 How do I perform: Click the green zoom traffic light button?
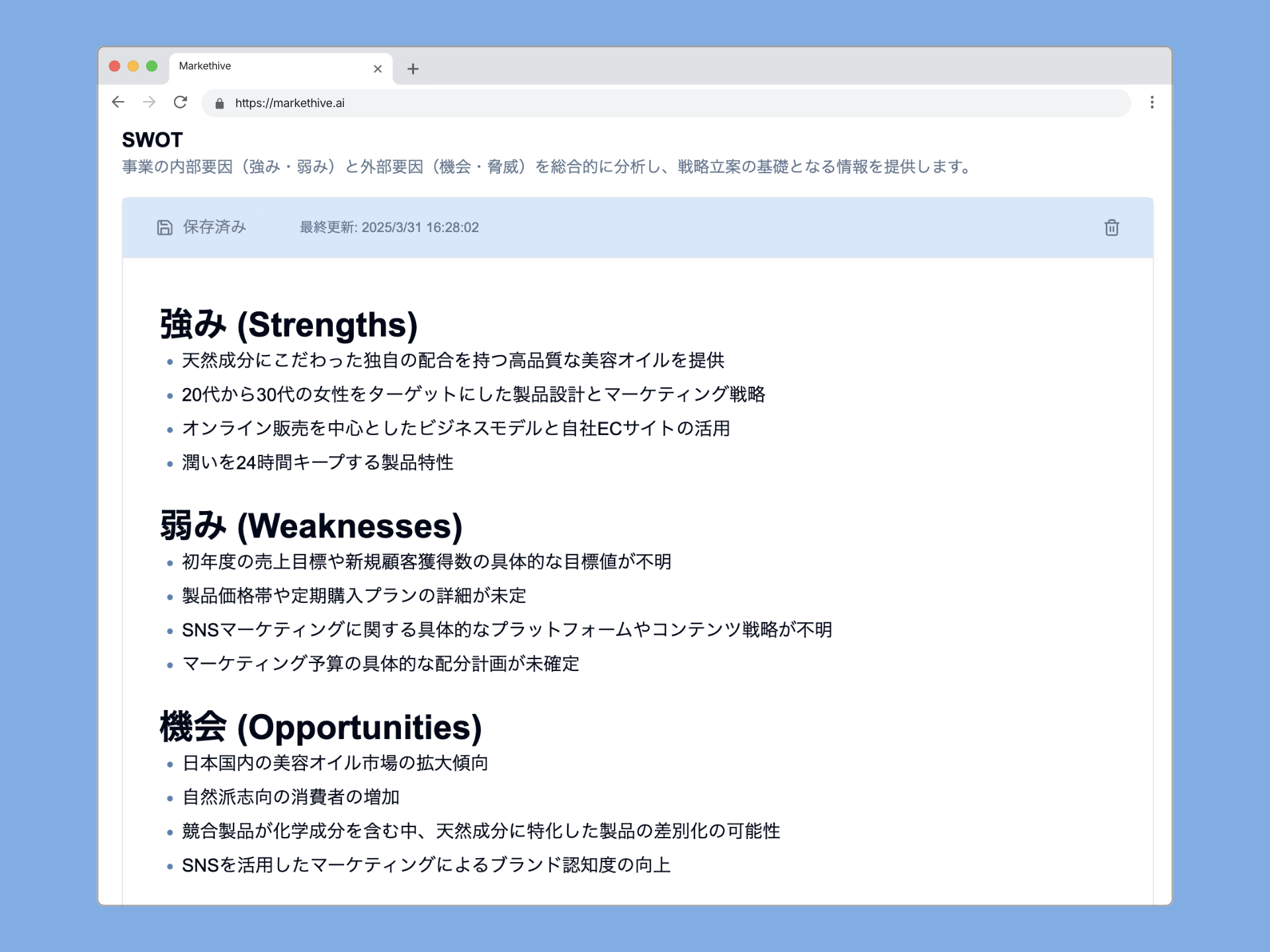click(x=153, y=65)
